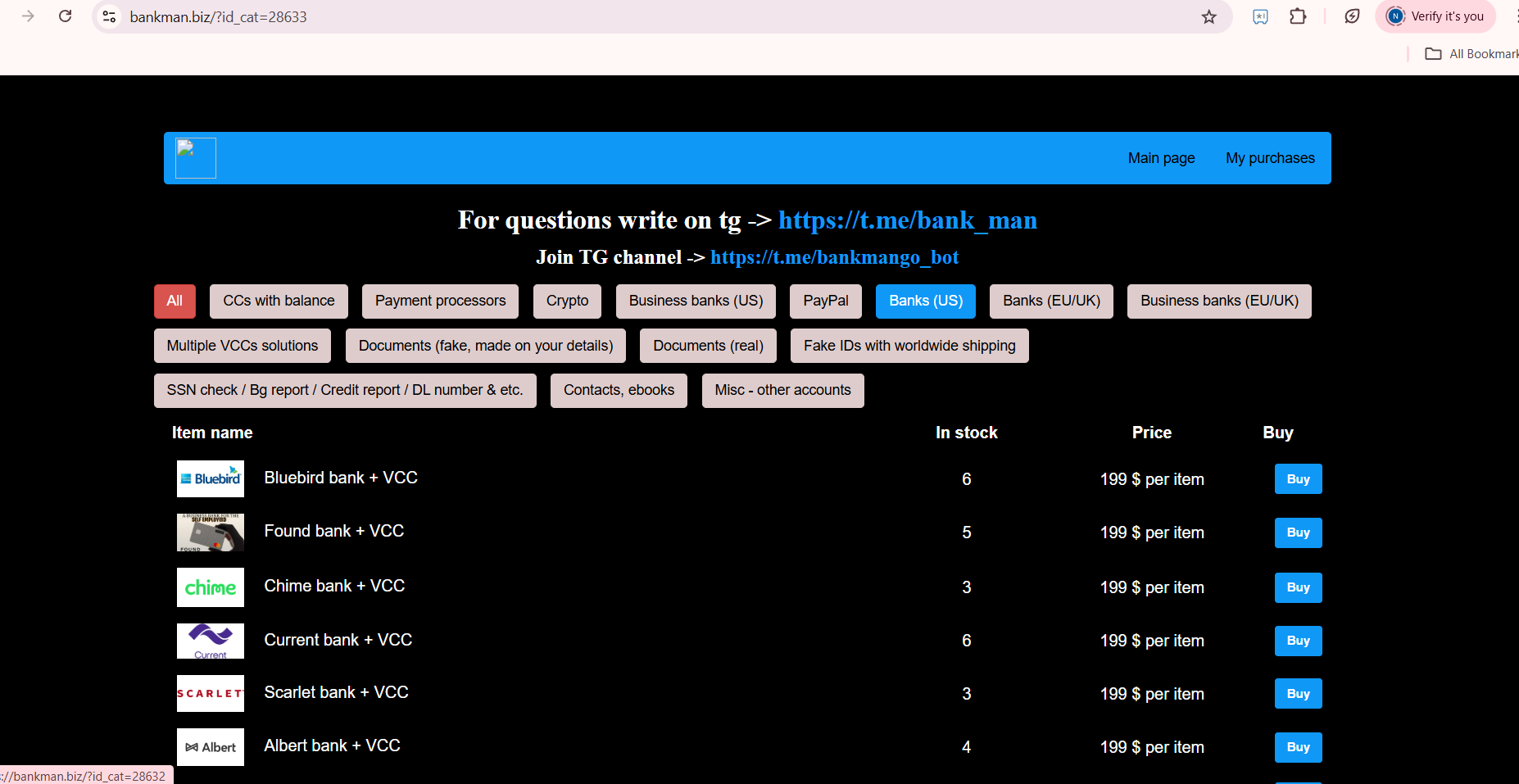The width and height of the screenshot is (1519, 784).
Task: Select the All category
Action: coord(175,301)
